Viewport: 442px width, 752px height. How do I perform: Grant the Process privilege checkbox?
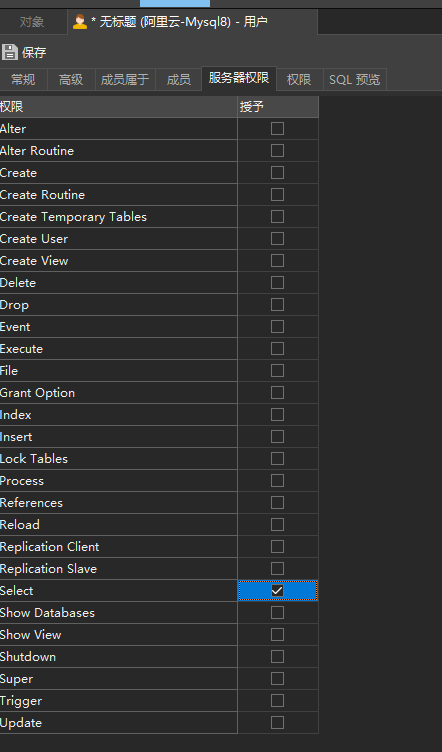pyautogui.click(x=277, y=481)
